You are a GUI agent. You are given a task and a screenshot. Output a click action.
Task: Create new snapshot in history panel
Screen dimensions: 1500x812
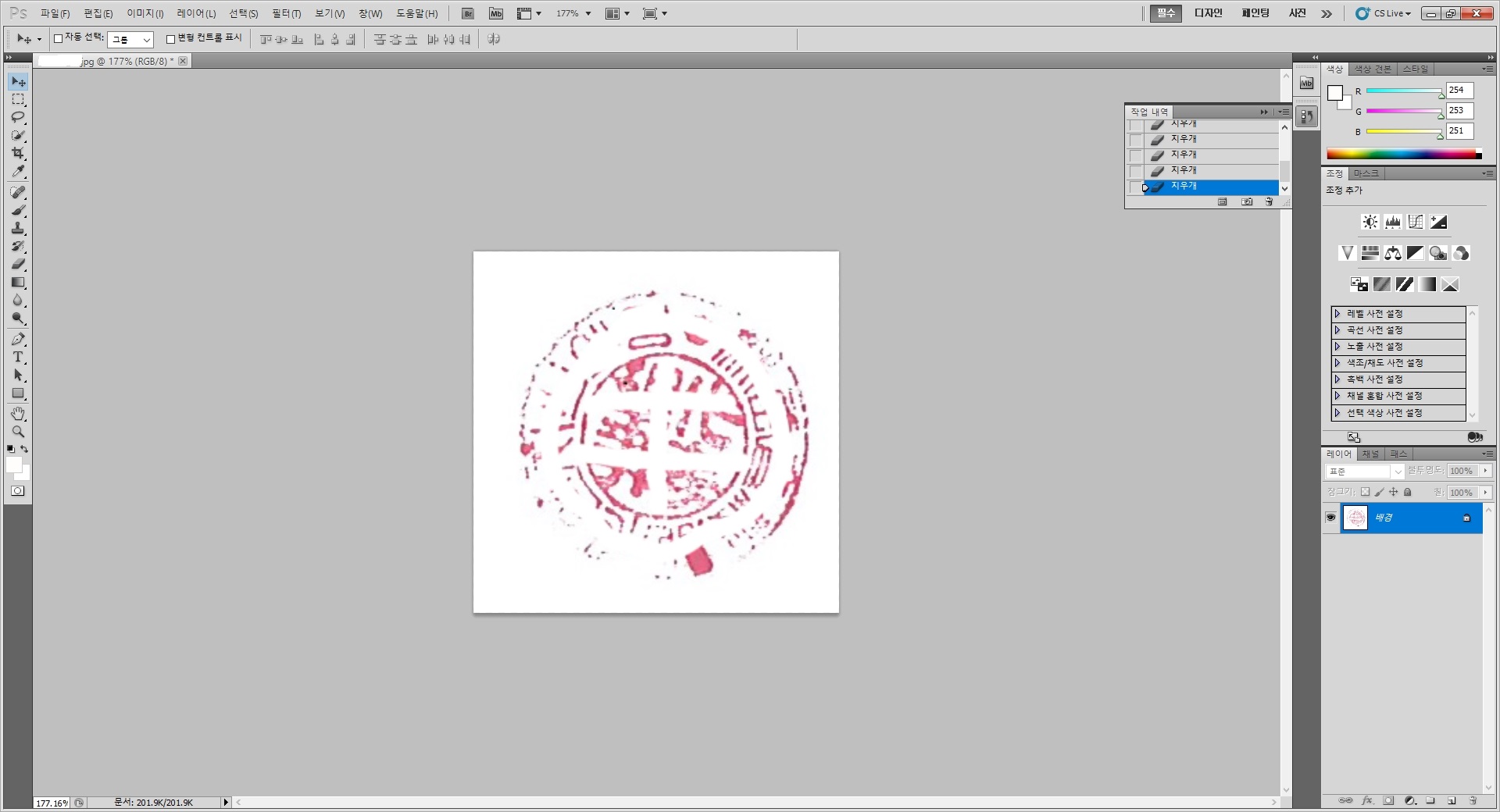1247,202
